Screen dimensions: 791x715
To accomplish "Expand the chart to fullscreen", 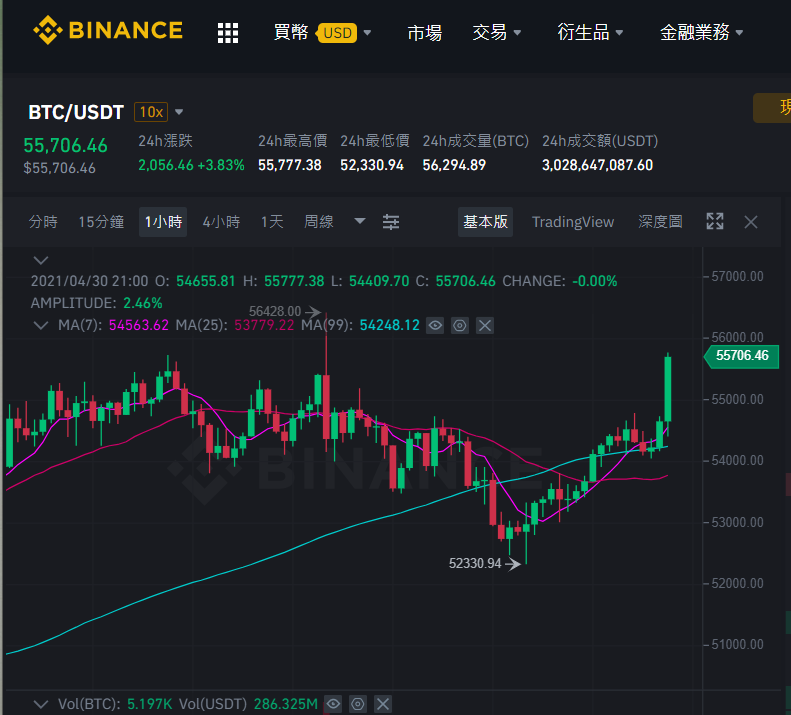I will [x=715, y=222].
